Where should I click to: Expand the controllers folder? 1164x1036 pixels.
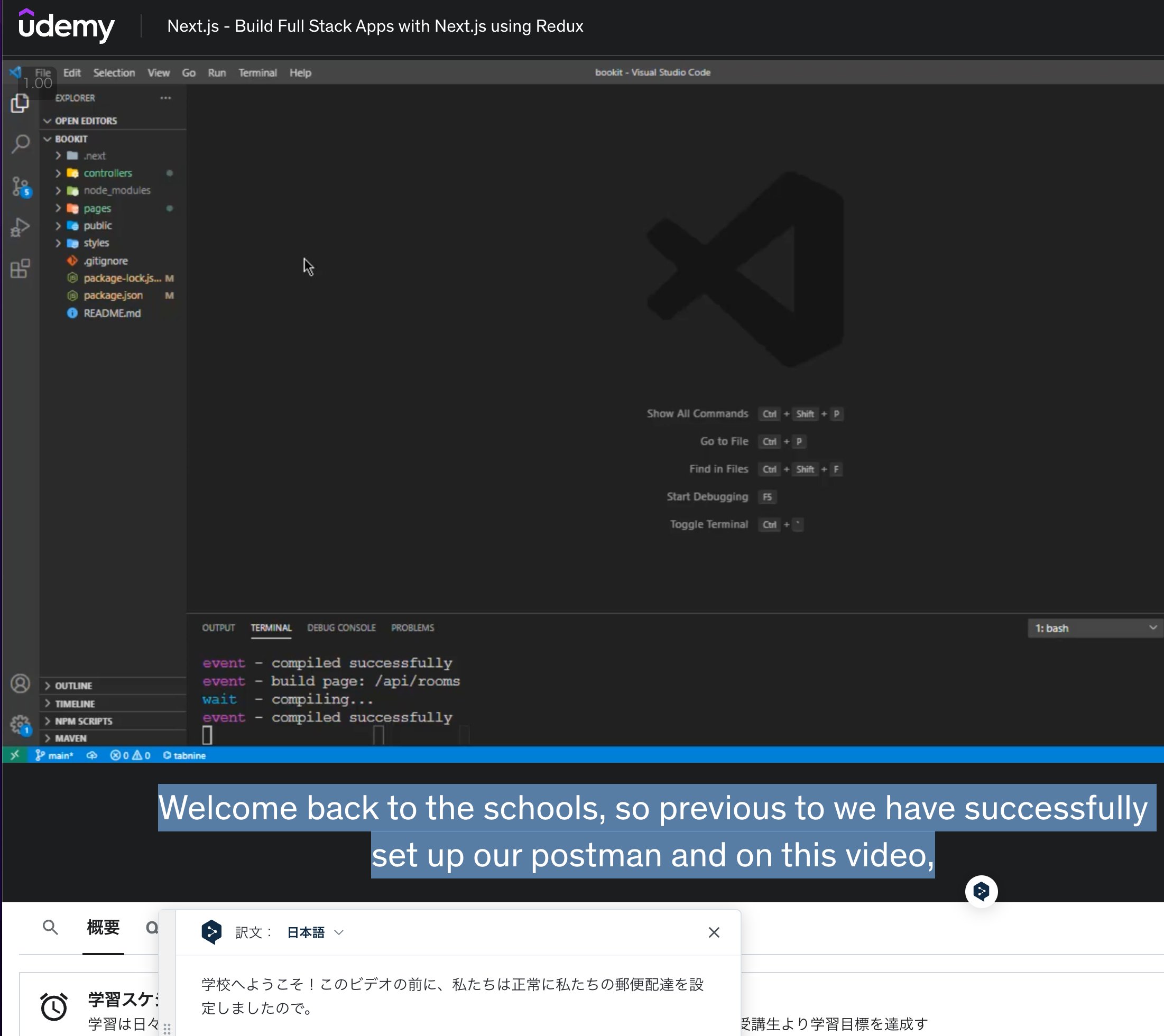click(107, 173)
